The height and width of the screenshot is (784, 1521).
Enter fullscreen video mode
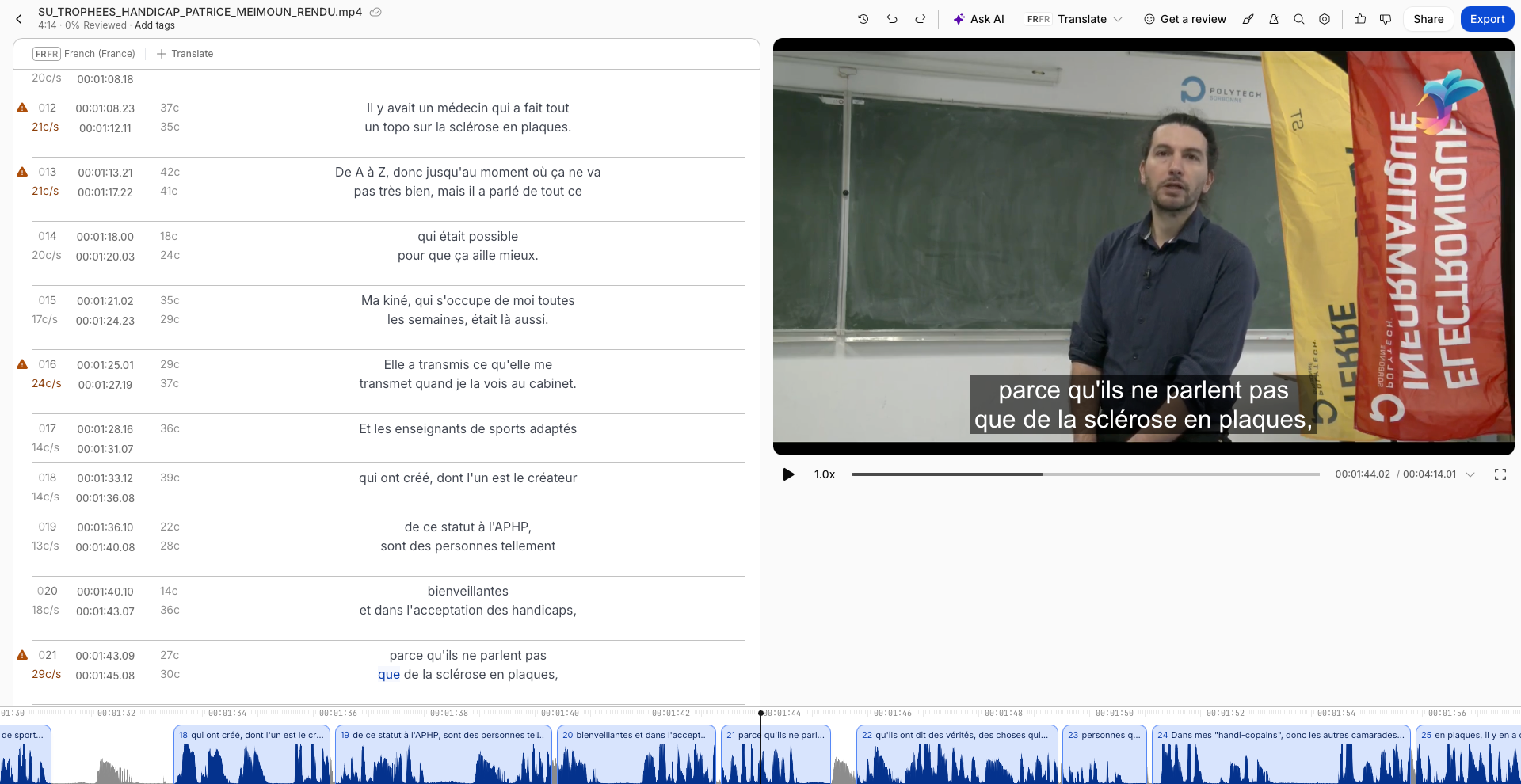(1500, 474)
